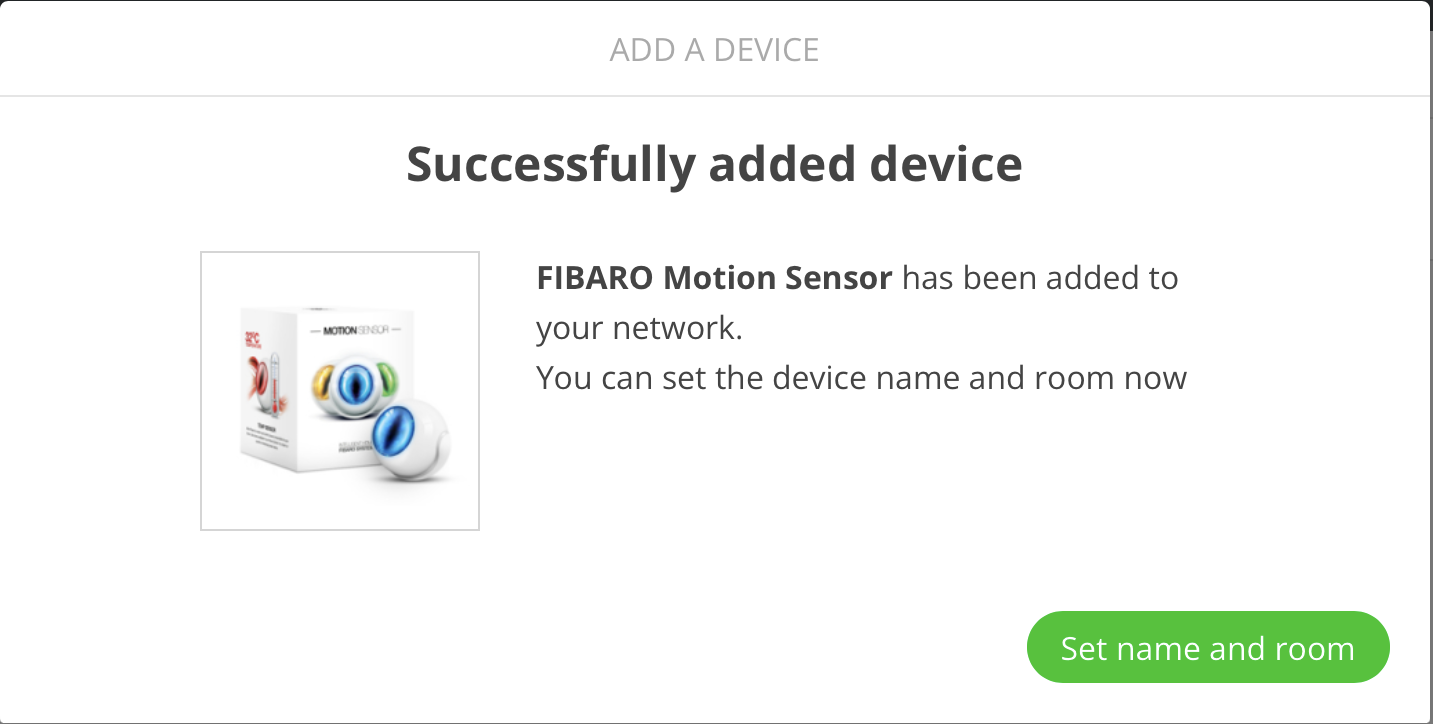Screen dimensions: 1433x724
Task: Click the green eye sensor on the box
Action: coord(386,381)
